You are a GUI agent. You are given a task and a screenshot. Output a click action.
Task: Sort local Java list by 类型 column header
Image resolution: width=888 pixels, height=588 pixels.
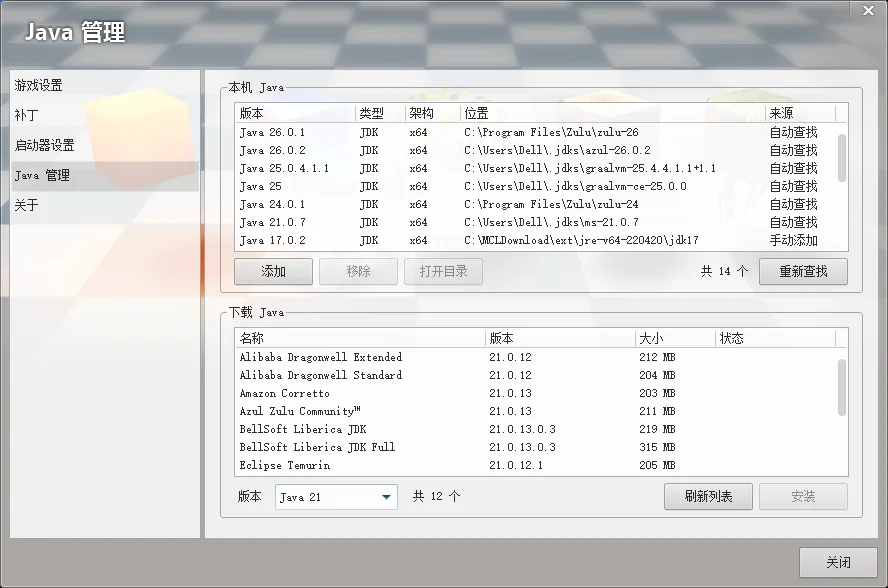(x=380, y=113)
